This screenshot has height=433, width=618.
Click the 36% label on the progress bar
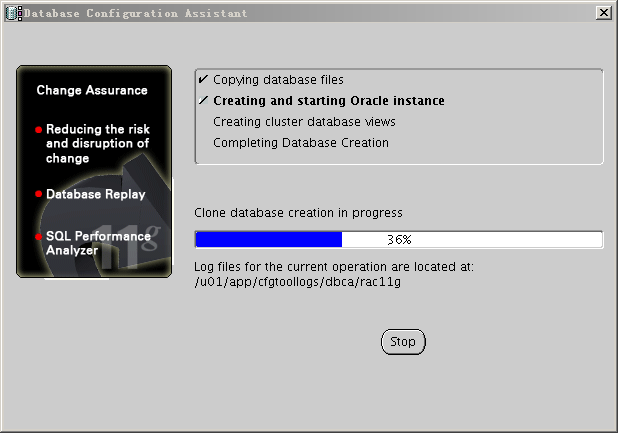399,240
